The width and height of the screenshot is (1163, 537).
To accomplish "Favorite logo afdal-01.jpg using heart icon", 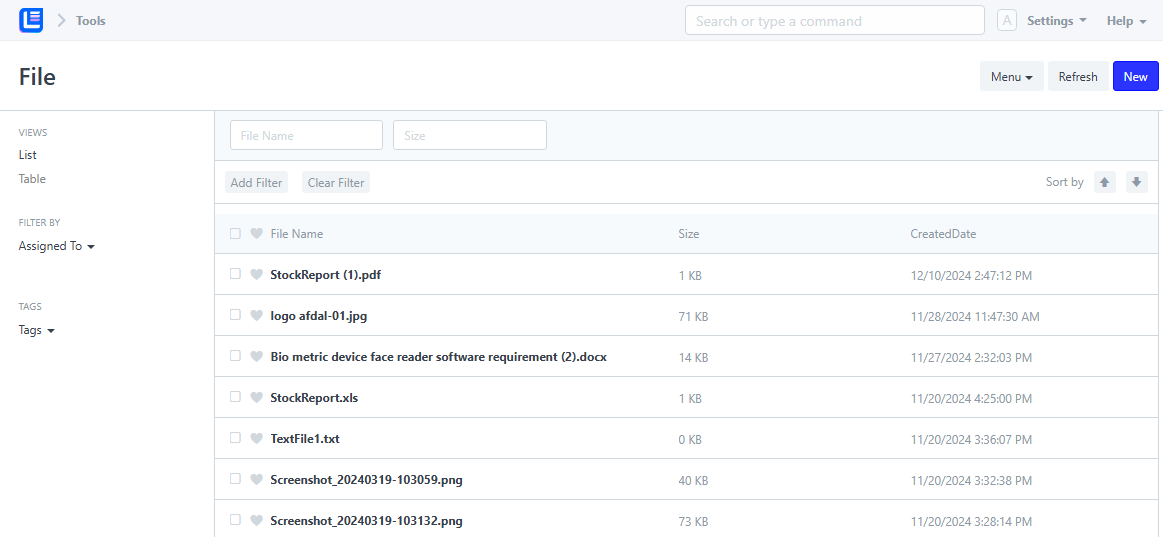I will (x=257, y=315).
